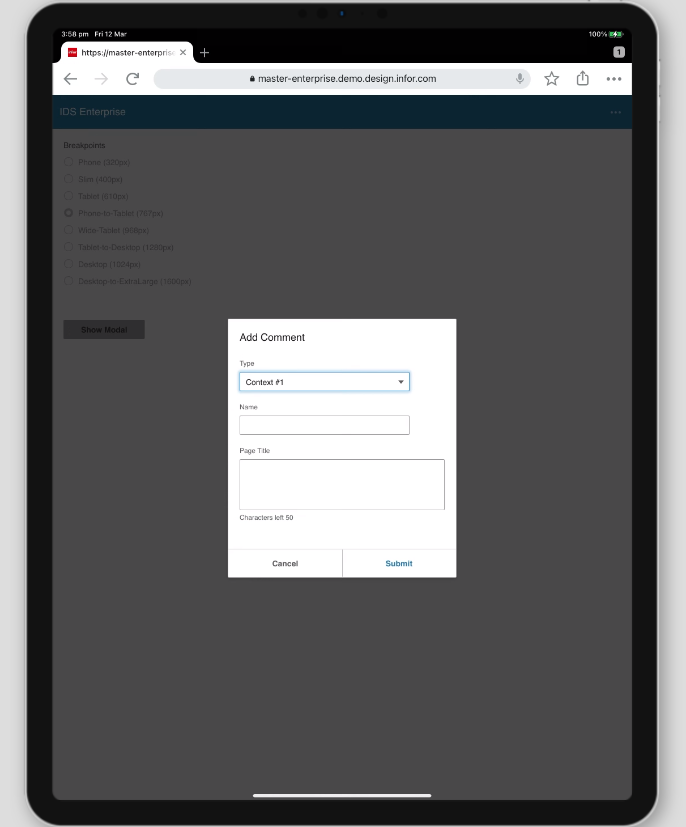Screen dimensions: 686x827
Task: Click the Add Comment dialog title
Action: click(272, 338)
